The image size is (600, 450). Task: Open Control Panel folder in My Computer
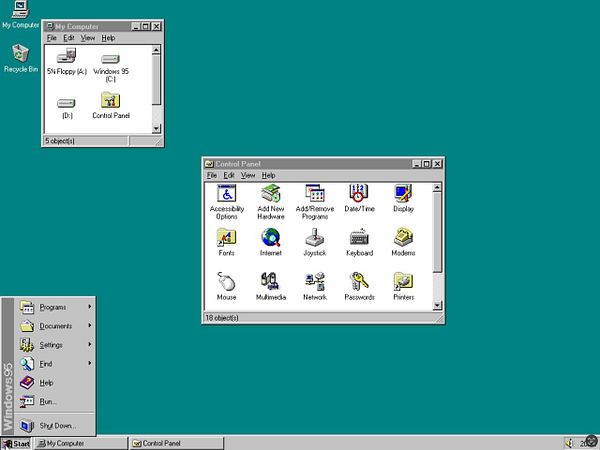coord(111,106)
